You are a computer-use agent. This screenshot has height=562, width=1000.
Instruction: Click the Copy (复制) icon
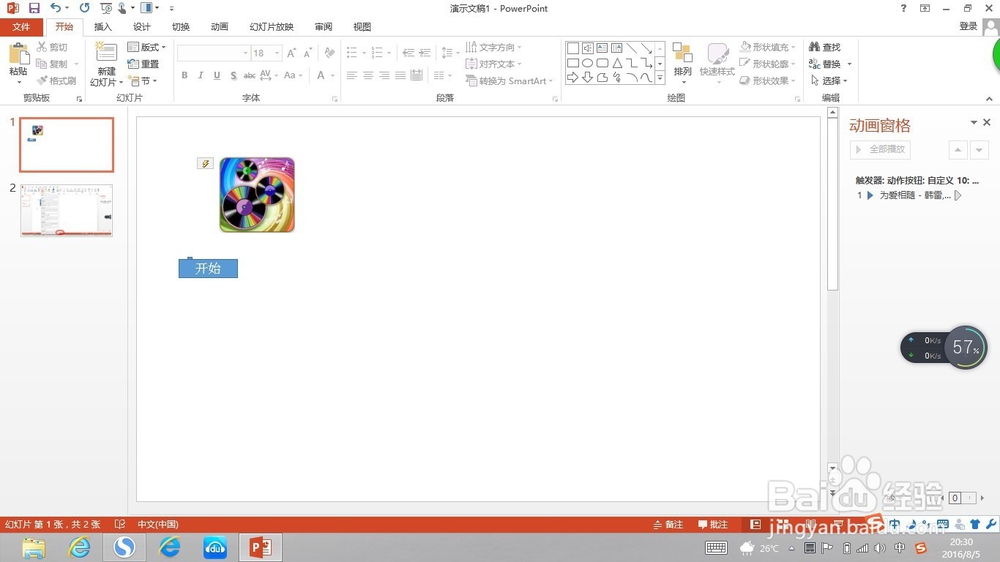(x=41, y=64)
